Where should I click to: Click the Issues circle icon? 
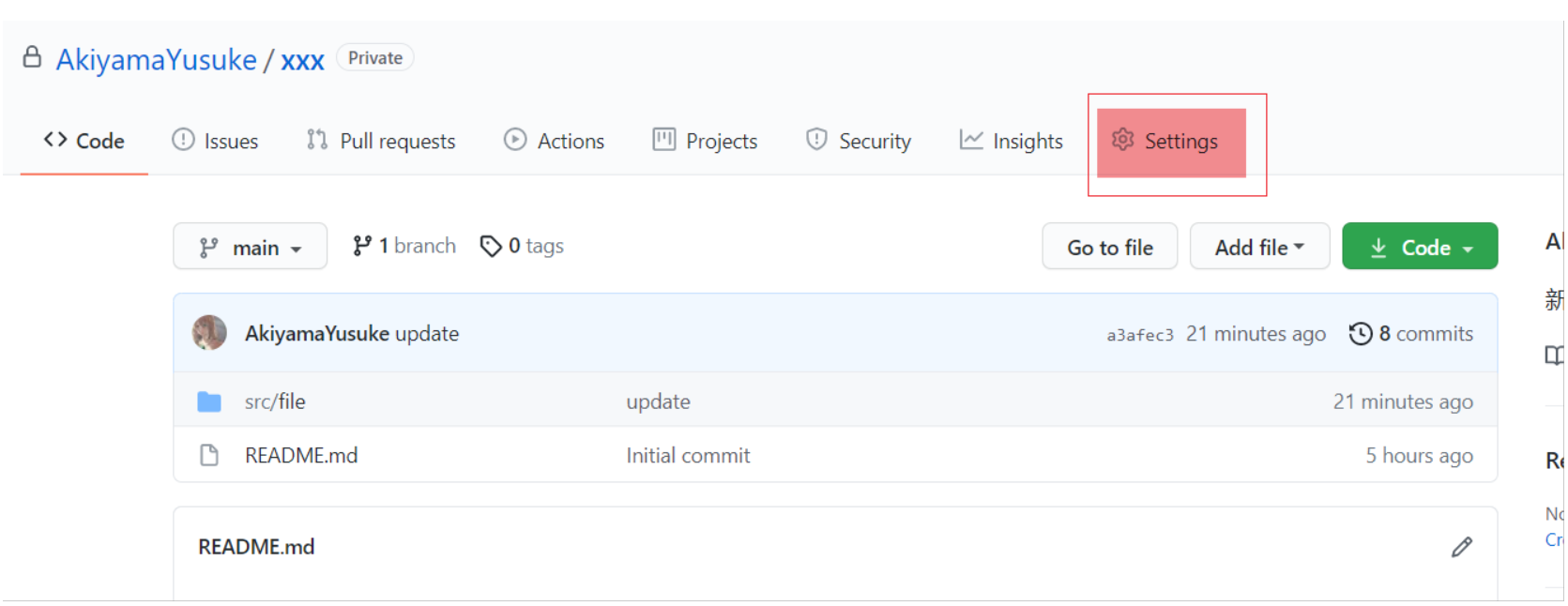click(x=183, y=140)
